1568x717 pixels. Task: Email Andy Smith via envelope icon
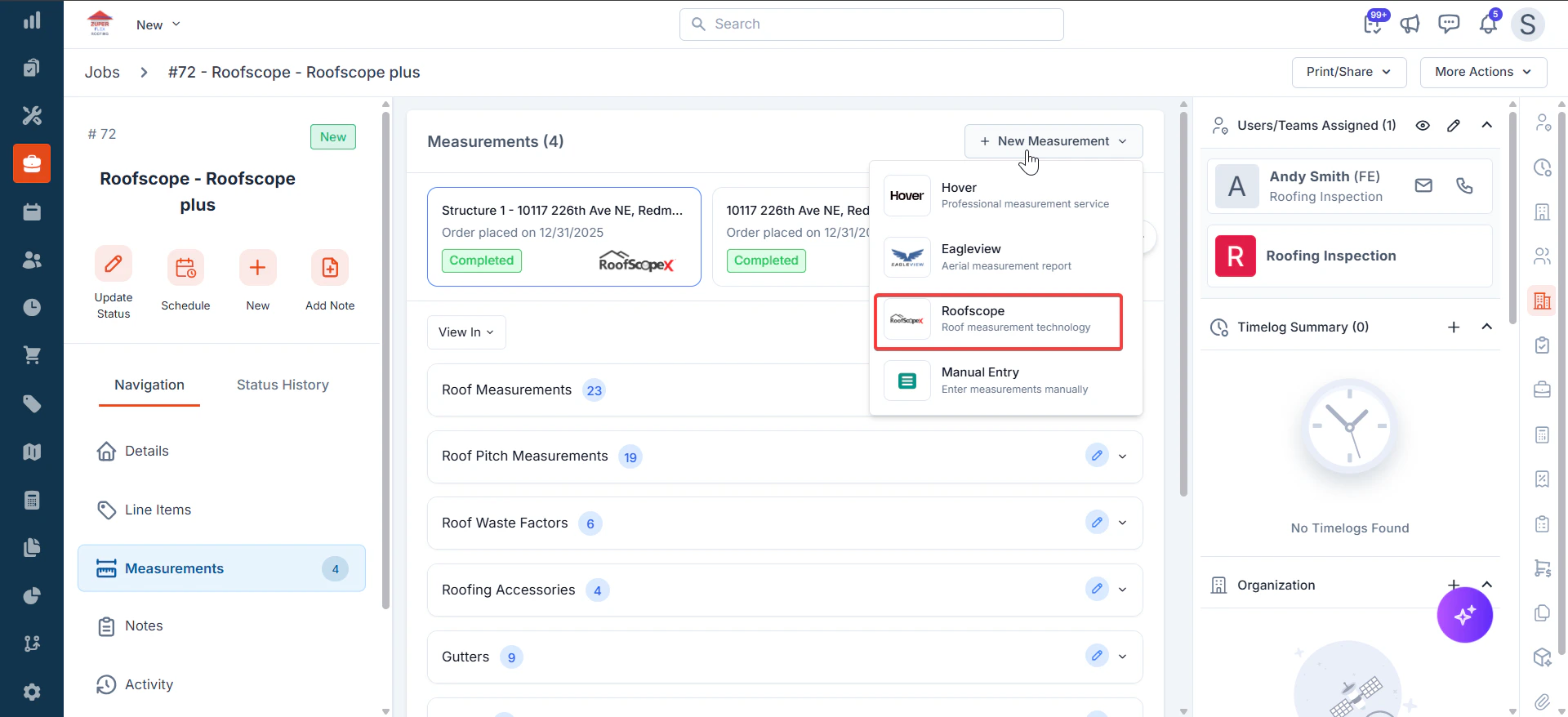[1423, 185]
